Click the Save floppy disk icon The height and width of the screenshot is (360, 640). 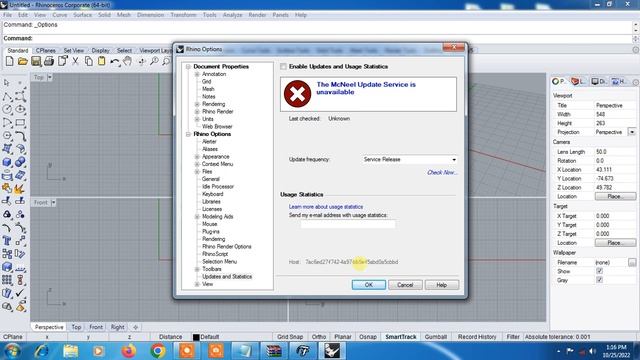click(x=36, y=62)
